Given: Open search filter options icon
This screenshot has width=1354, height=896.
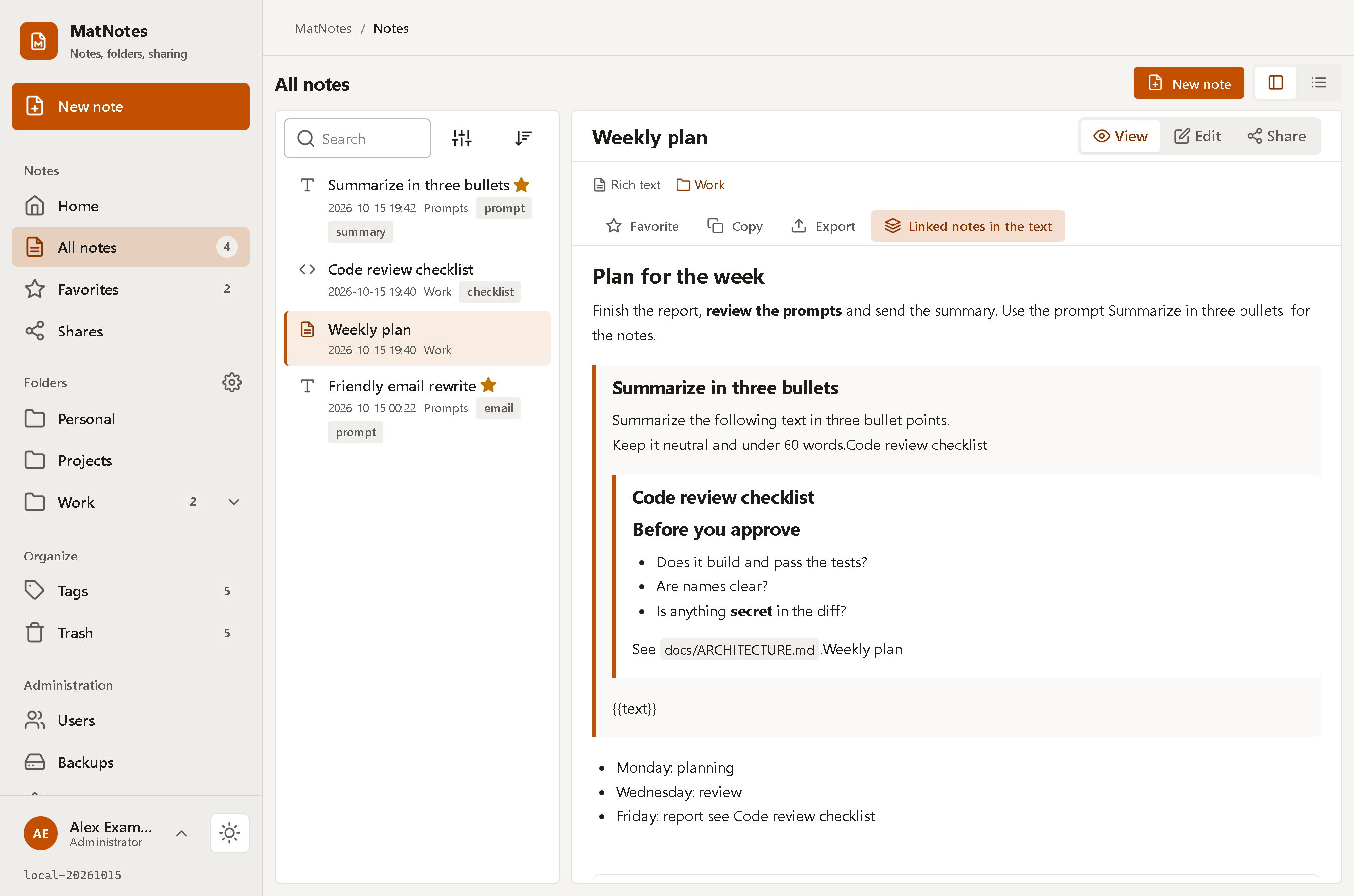Looking at the screenshot, I should coord(461,138).
